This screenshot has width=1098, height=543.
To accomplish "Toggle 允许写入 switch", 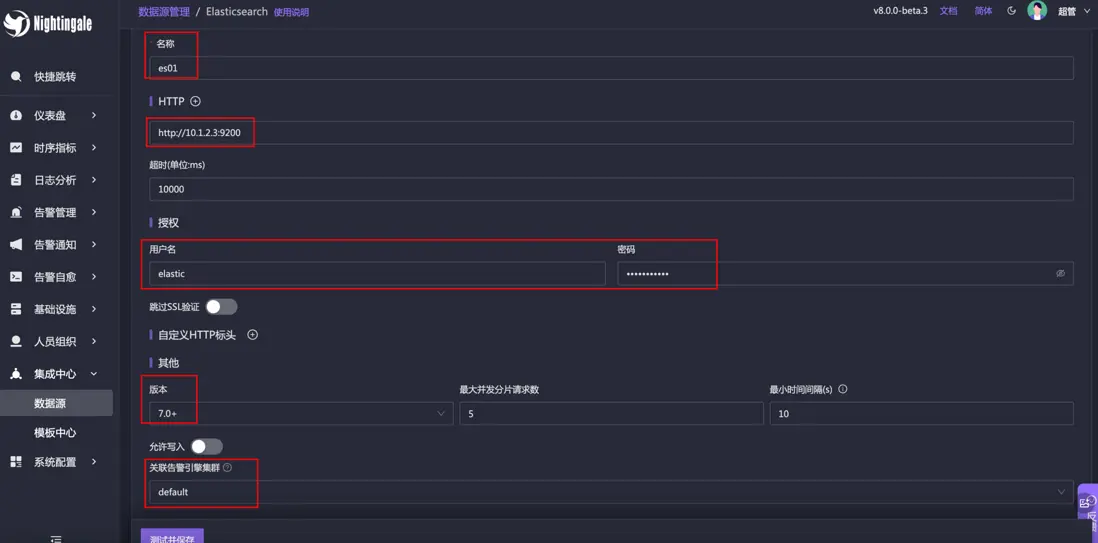I will point(207,446).
